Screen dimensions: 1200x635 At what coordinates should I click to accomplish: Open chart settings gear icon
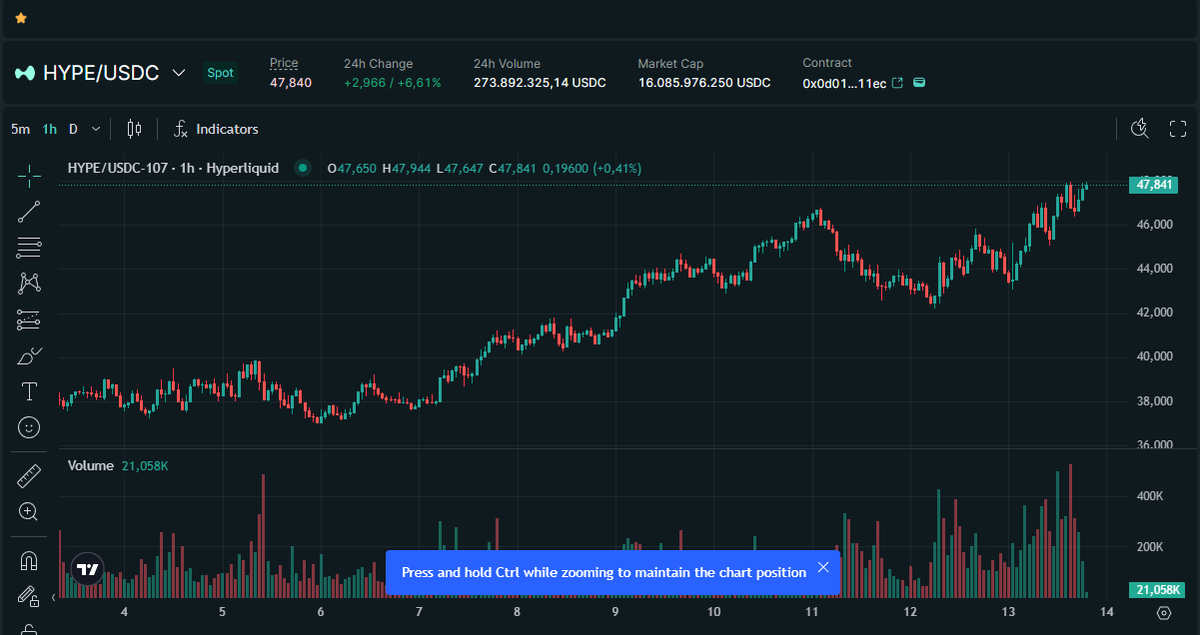click(x=1164, y=613)
